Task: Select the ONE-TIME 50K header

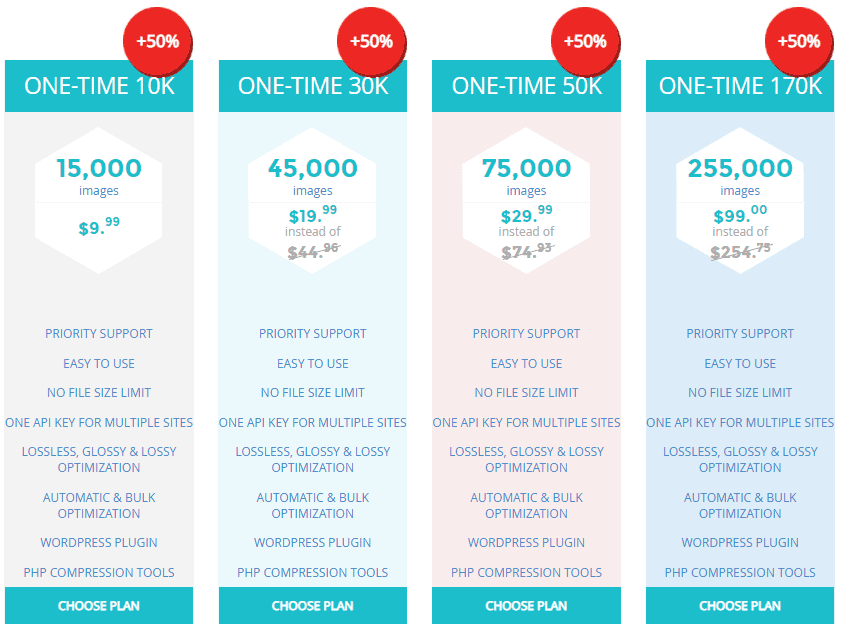Action: point(526,86)
